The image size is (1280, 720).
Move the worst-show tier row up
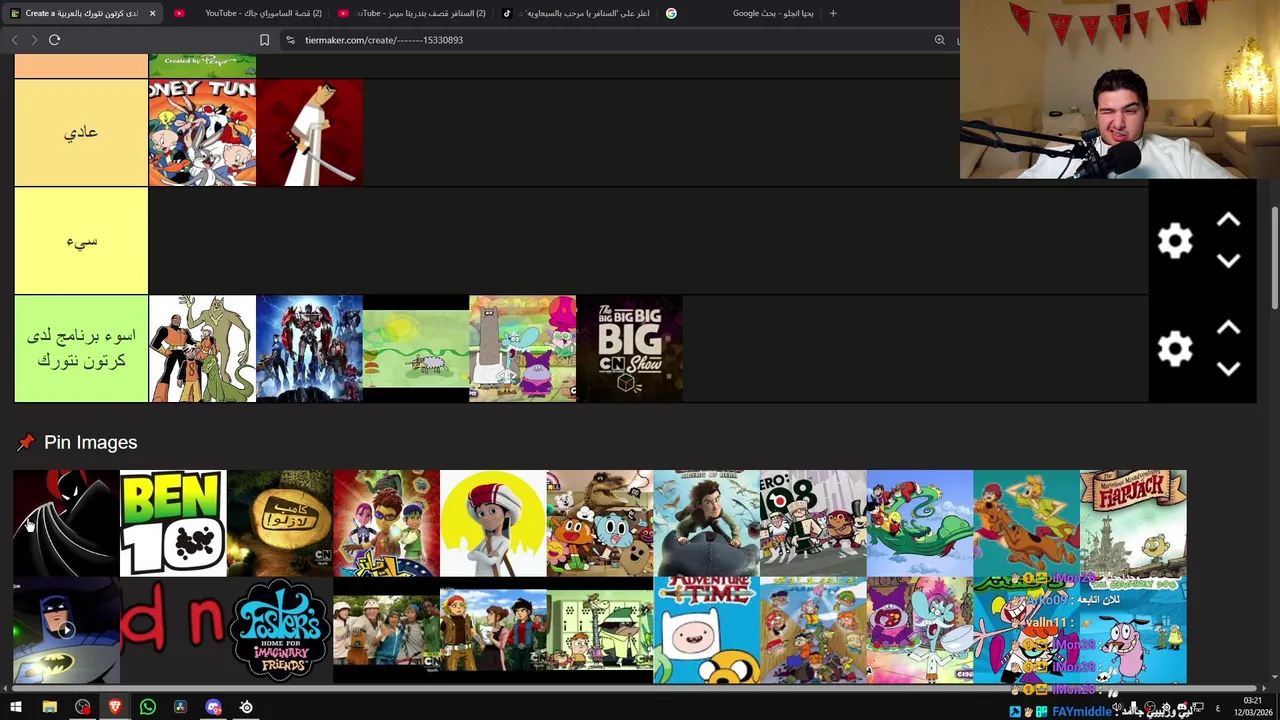[x=1228, y=329]
